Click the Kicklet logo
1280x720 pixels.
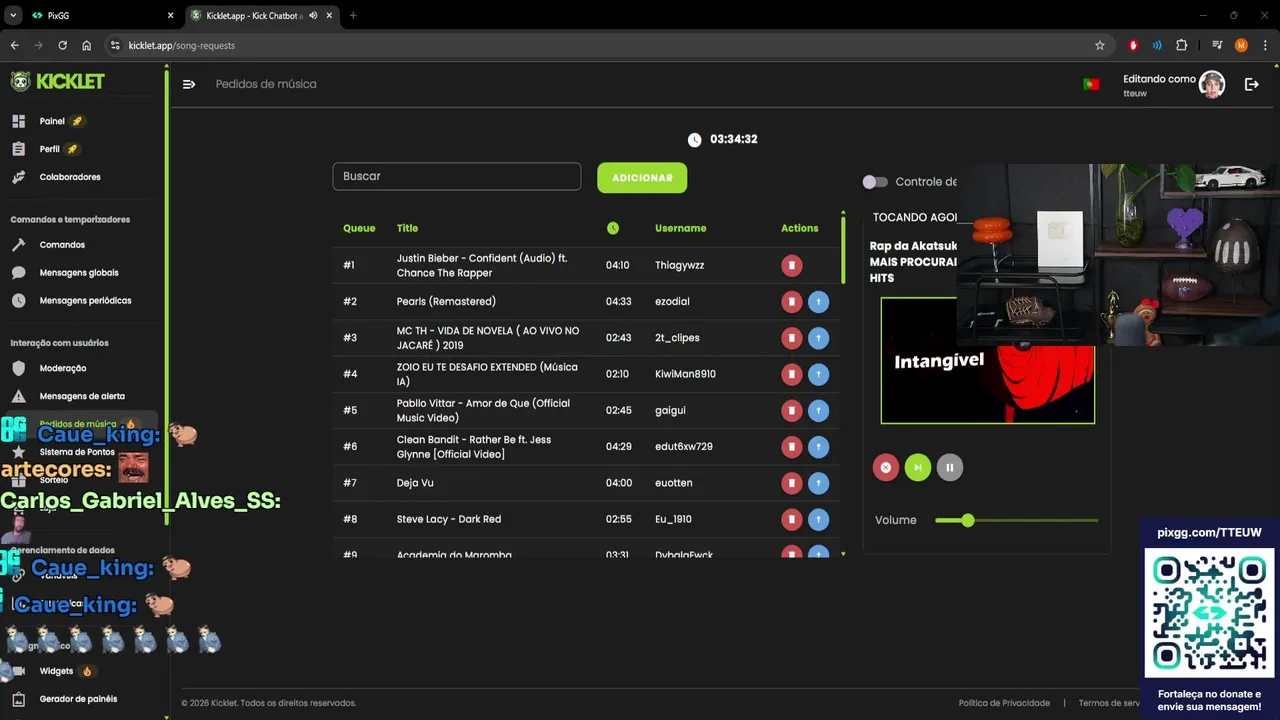[x=57, y=82]
